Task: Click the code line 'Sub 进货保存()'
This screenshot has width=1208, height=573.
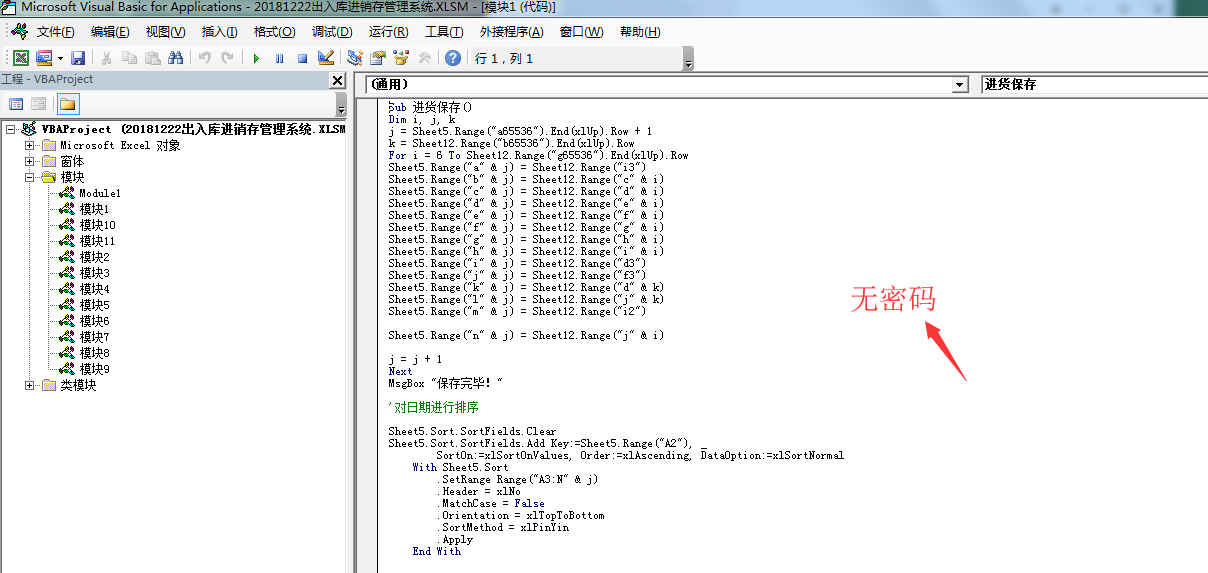Action: (430, 107)
